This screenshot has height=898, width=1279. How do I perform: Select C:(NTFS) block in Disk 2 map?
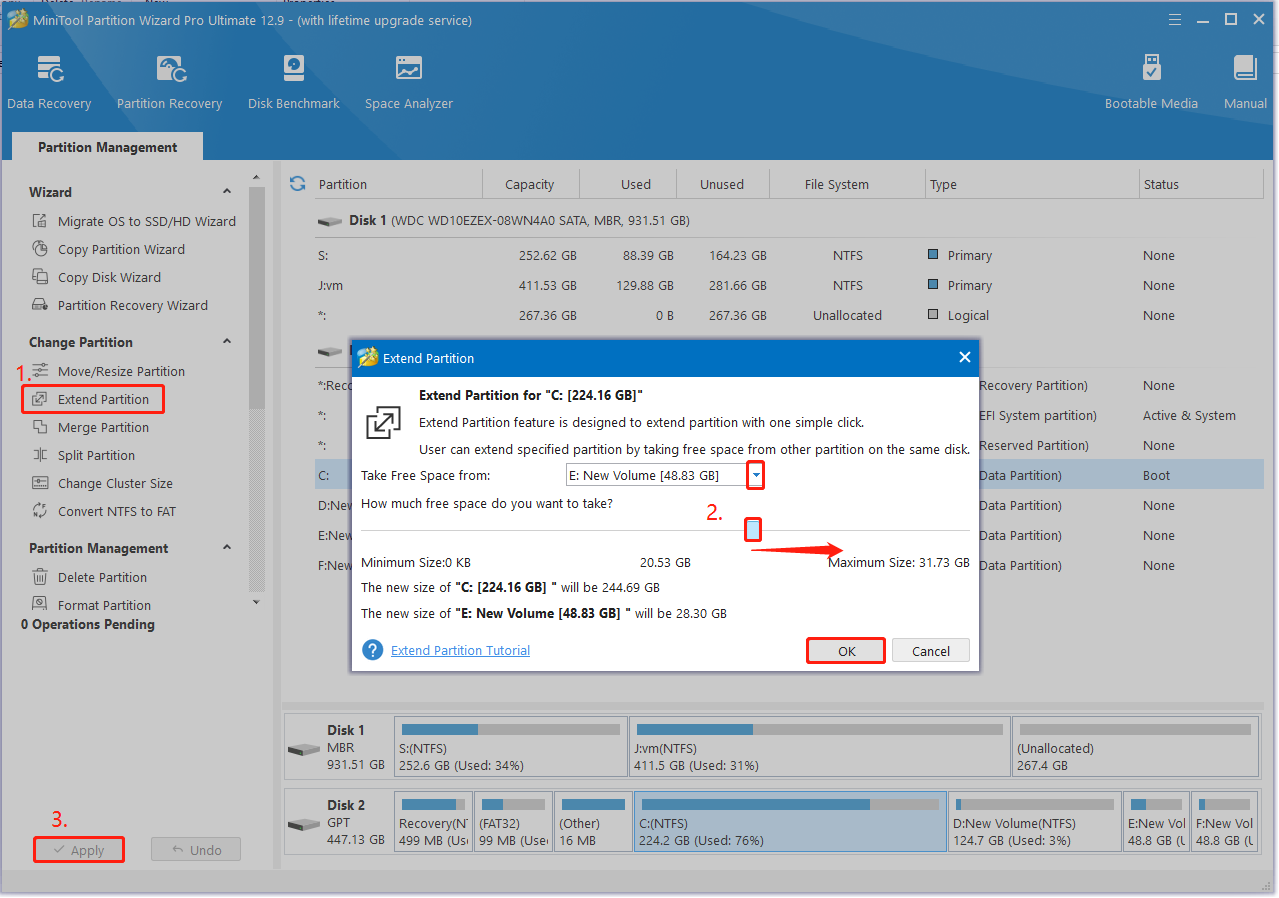coord(790,822)
